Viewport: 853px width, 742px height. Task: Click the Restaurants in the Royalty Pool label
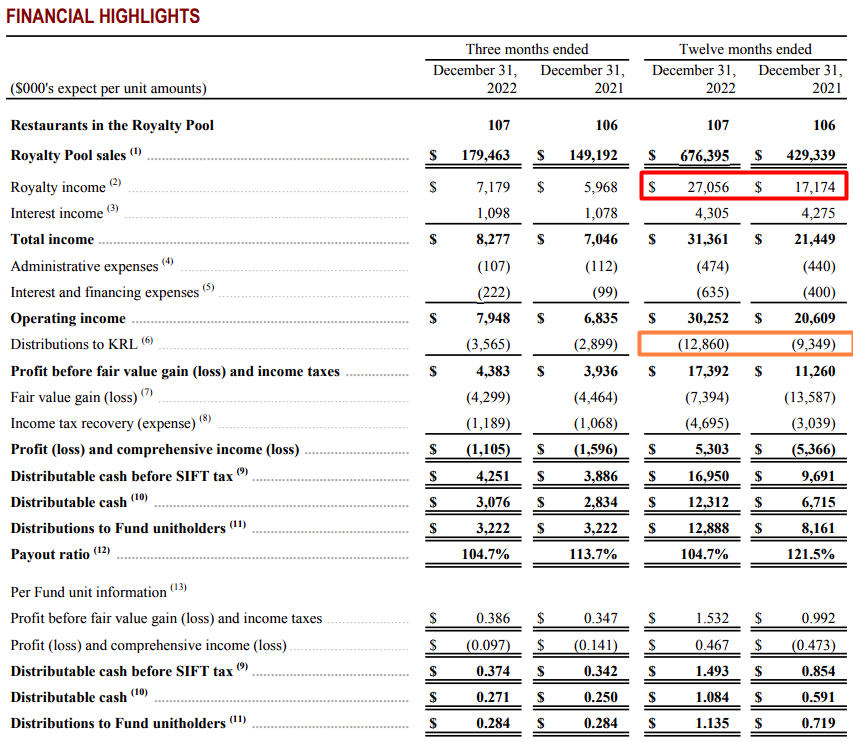tap(112, 126)
